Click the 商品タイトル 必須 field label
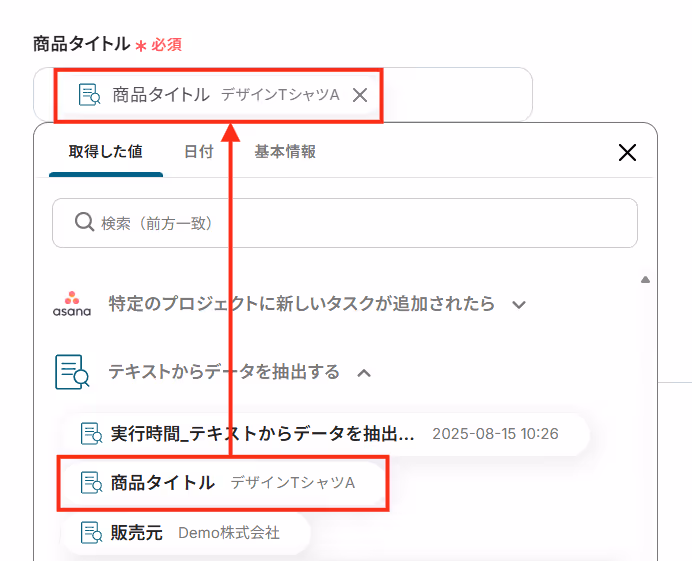Image resolution: width=692 pixels, height=561 pixels. click(107, 44)
